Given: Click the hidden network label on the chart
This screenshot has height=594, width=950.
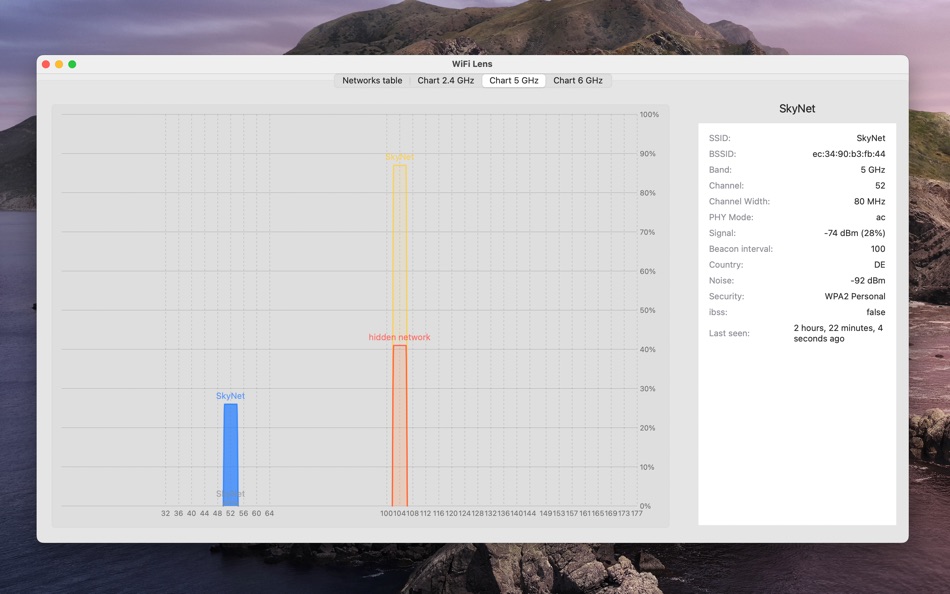Looking at the screenshot, I should pyautogui.click(x=400, y=337).
